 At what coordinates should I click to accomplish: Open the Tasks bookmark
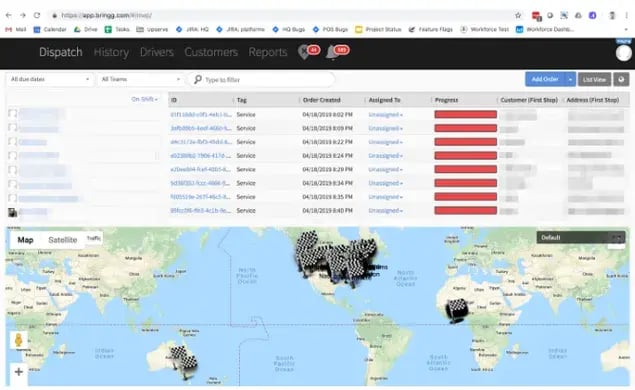(x=117, y=30)
